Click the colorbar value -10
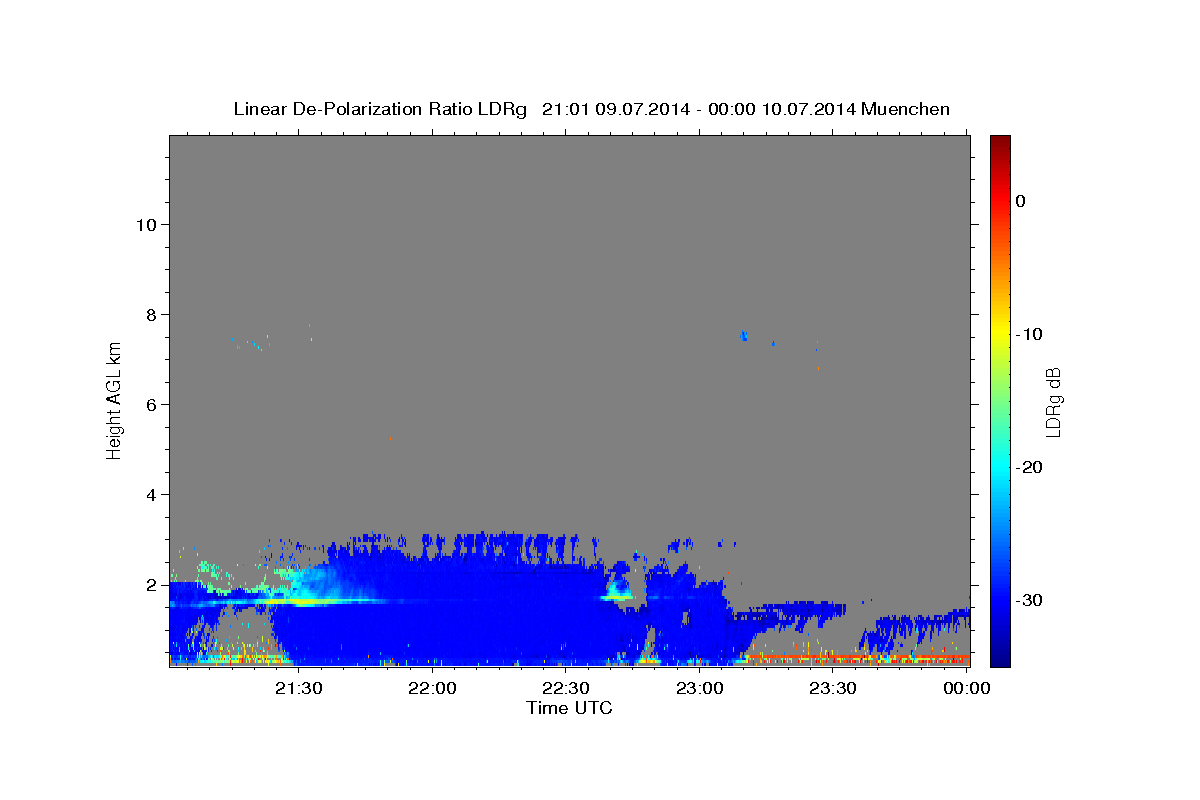The width and height of the screenshot is (1200, 800). (1029, 334)
